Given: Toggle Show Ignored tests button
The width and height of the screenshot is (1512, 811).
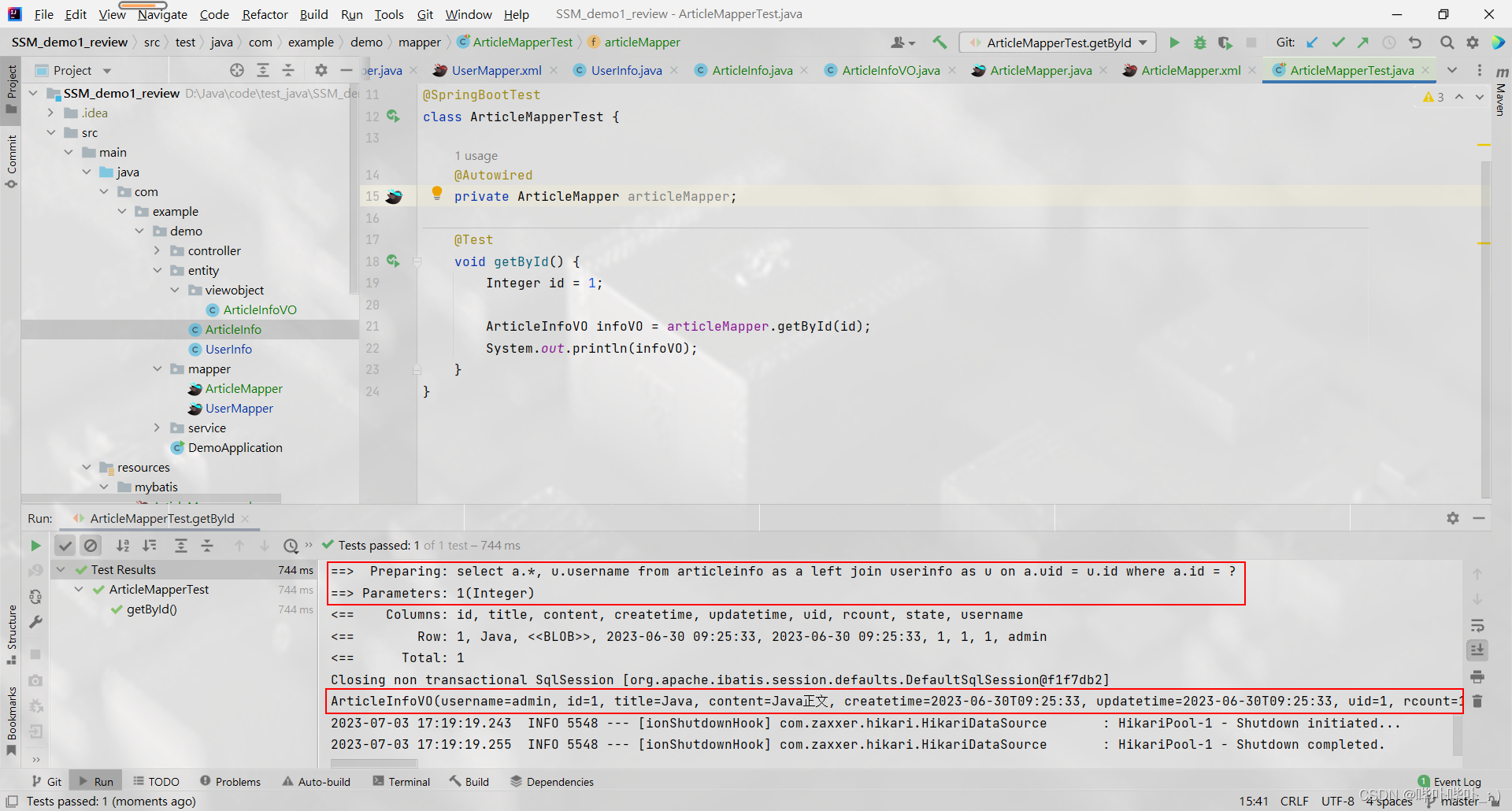Looking at the screenshot, I should 91,545.
